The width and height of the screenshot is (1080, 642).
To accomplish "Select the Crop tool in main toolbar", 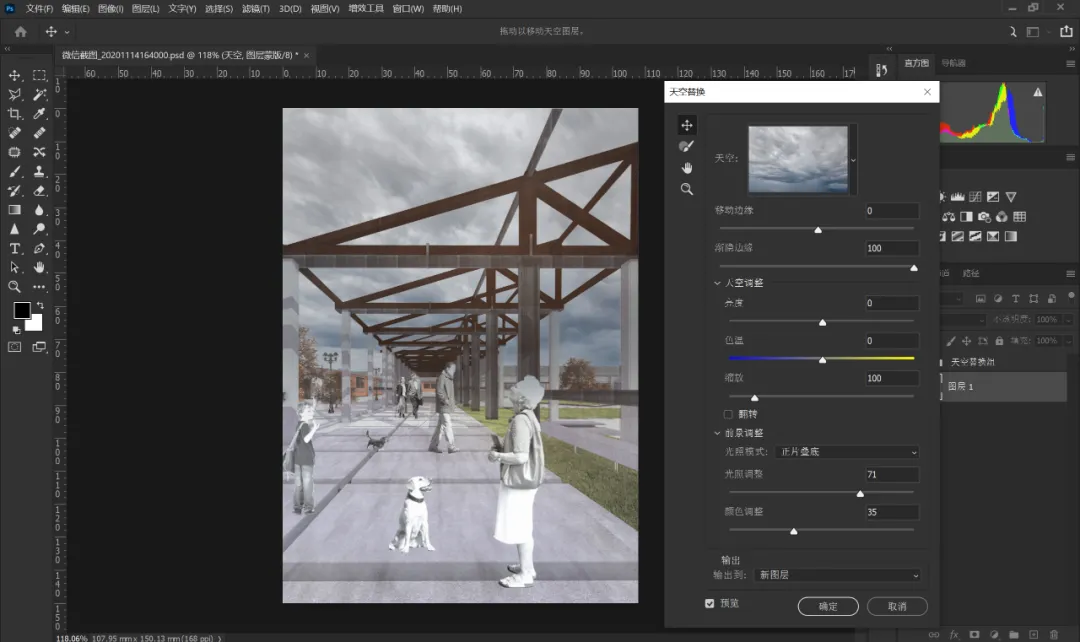I will (15, 114).
